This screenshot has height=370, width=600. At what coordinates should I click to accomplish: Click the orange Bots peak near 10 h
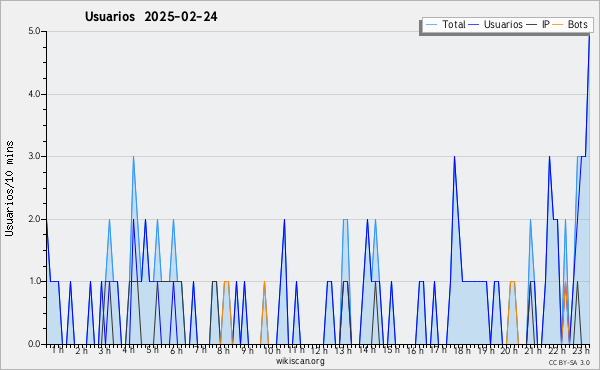click(x=264, y=282)
